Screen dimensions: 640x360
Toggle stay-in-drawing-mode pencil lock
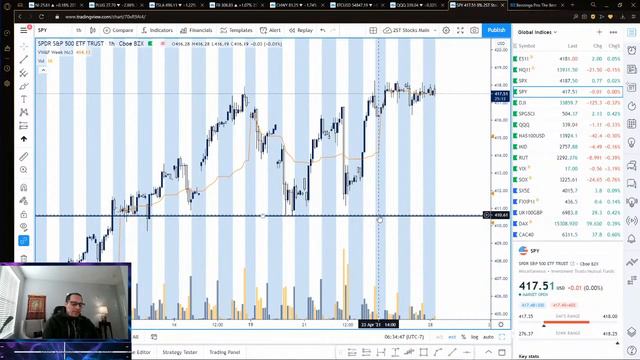coord(24,200)
